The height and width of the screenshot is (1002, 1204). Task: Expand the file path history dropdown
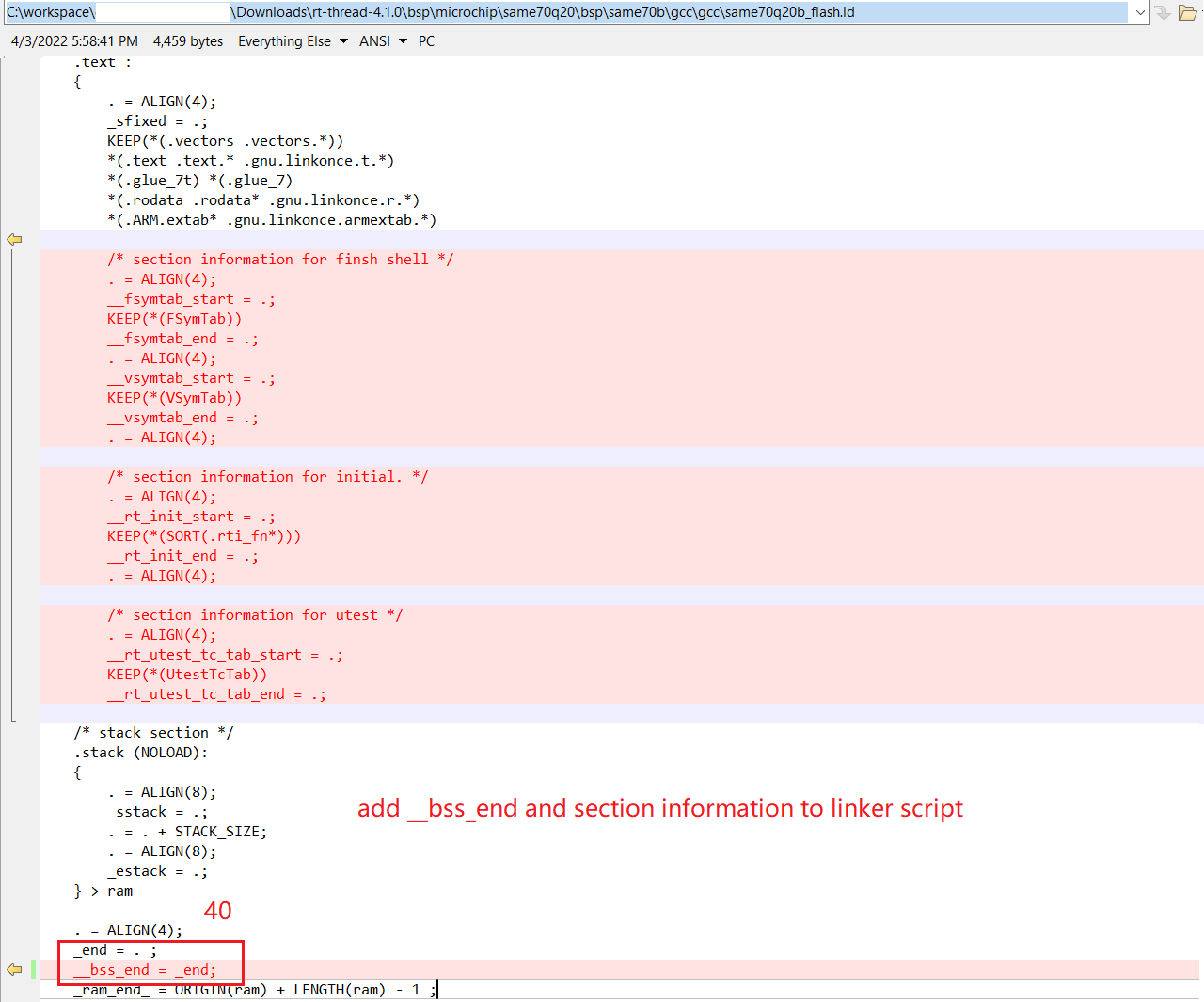point(1140,12)
